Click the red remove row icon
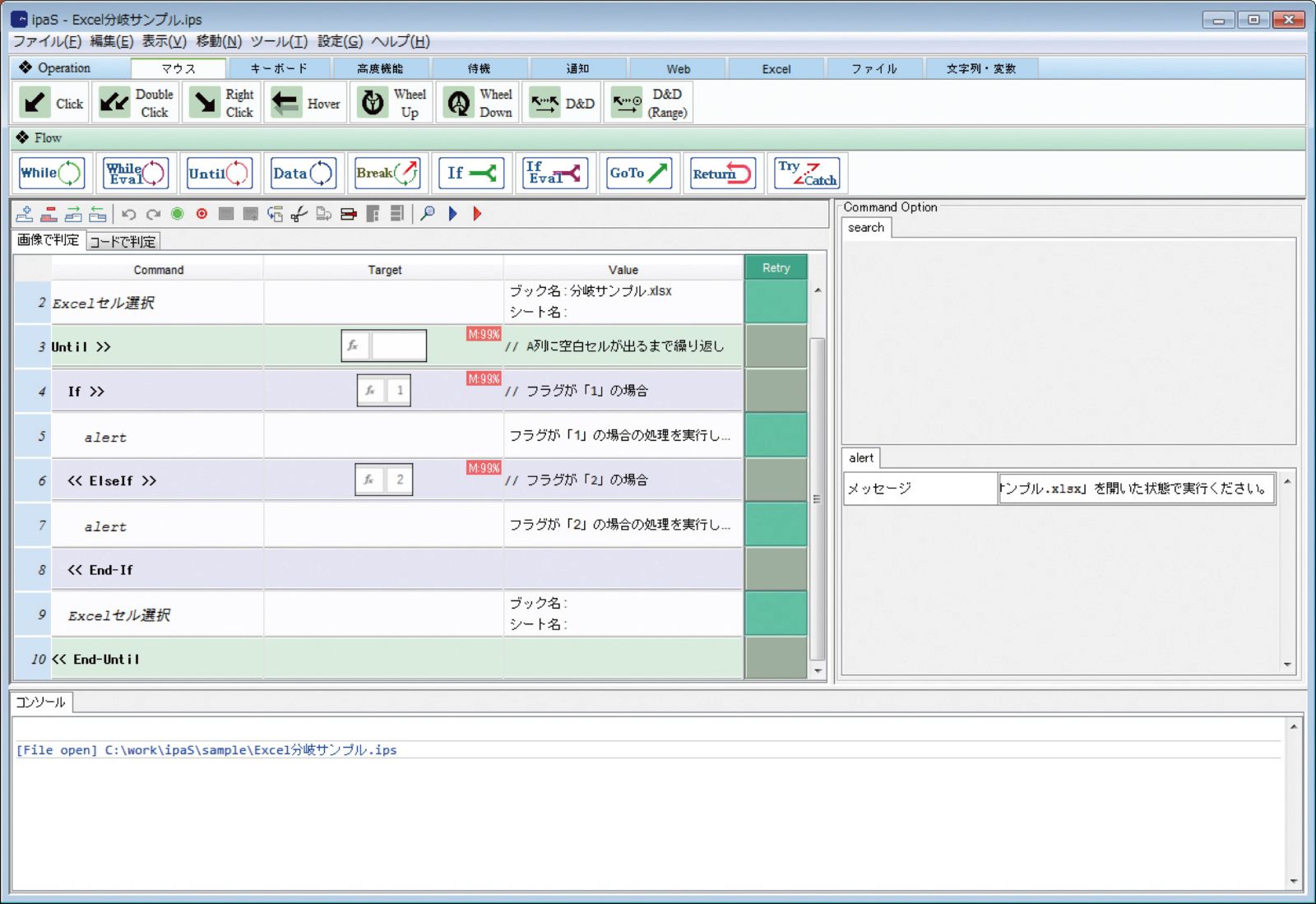This screenshot has width=1316, height=904. tap(49, 215)
